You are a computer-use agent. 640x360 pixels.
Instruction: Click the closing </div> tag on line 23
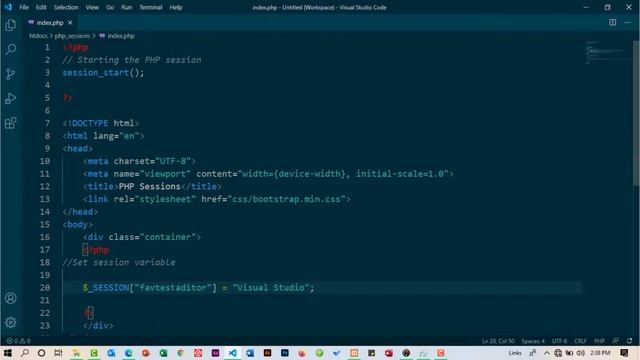coord(98,326)
